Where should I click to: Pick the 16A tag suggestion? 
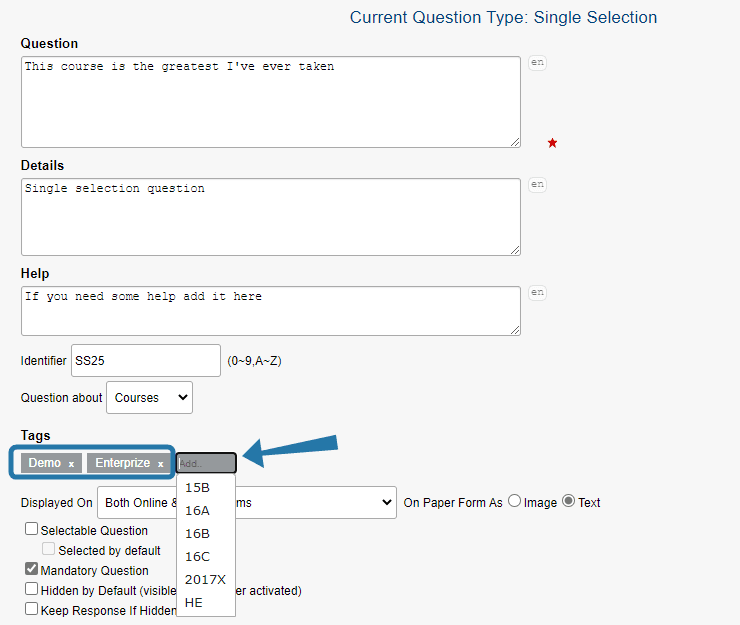tap(197, 511)
